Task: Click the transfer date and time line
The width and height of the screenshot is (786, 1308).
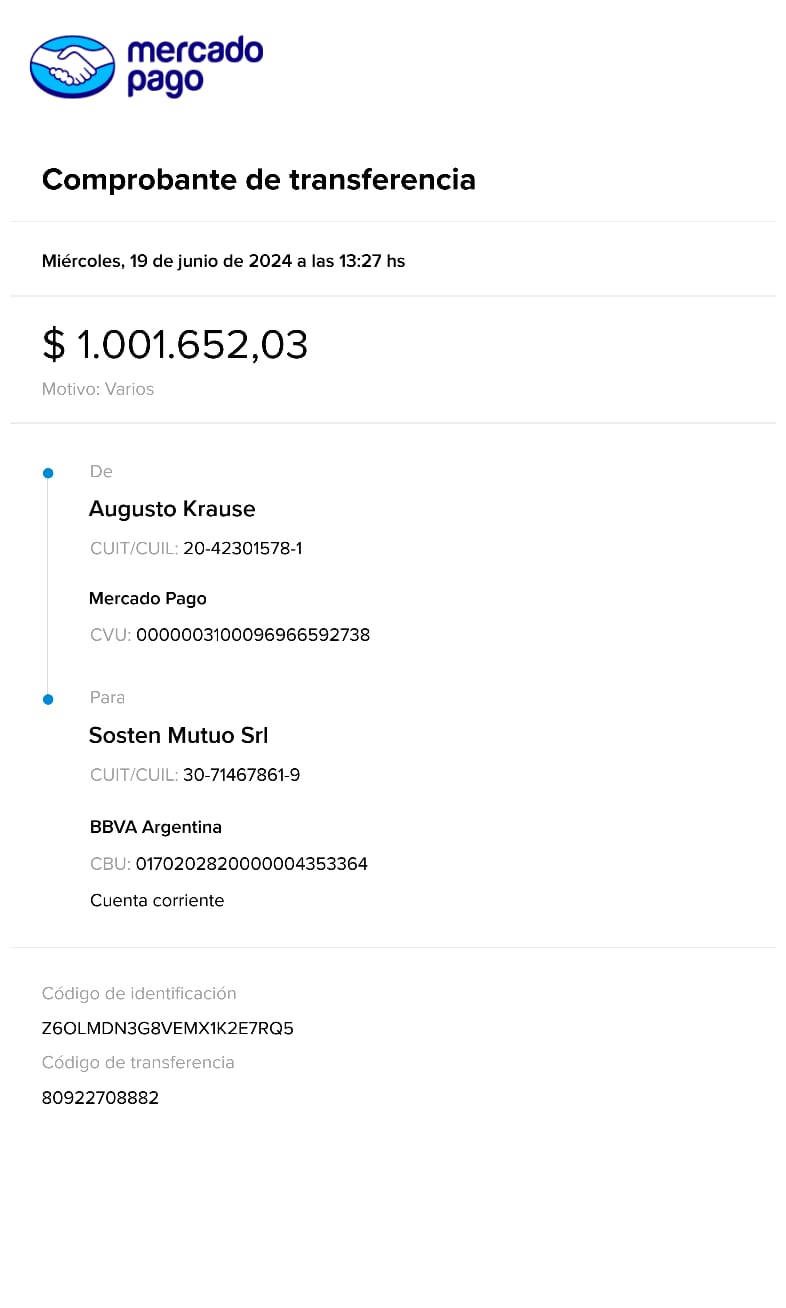Action: click(223, 261)
